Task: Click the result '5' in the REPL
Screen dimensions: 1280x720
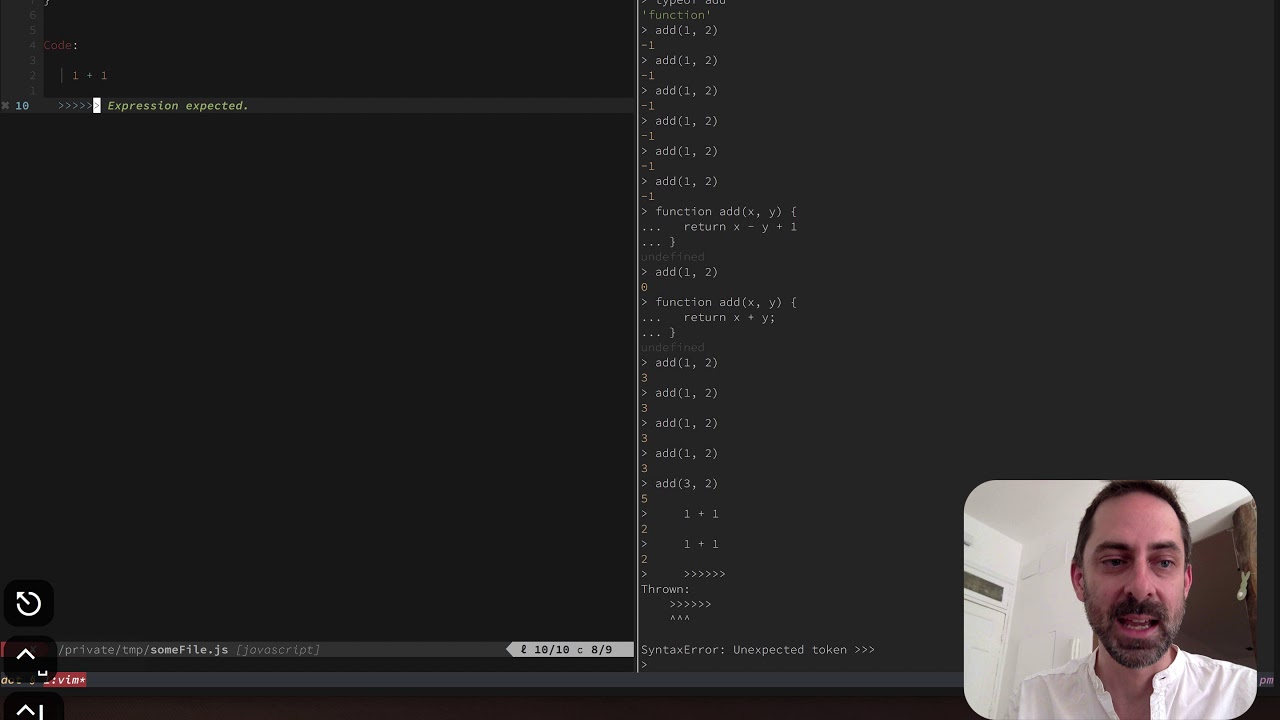Action: click(644, 498)
